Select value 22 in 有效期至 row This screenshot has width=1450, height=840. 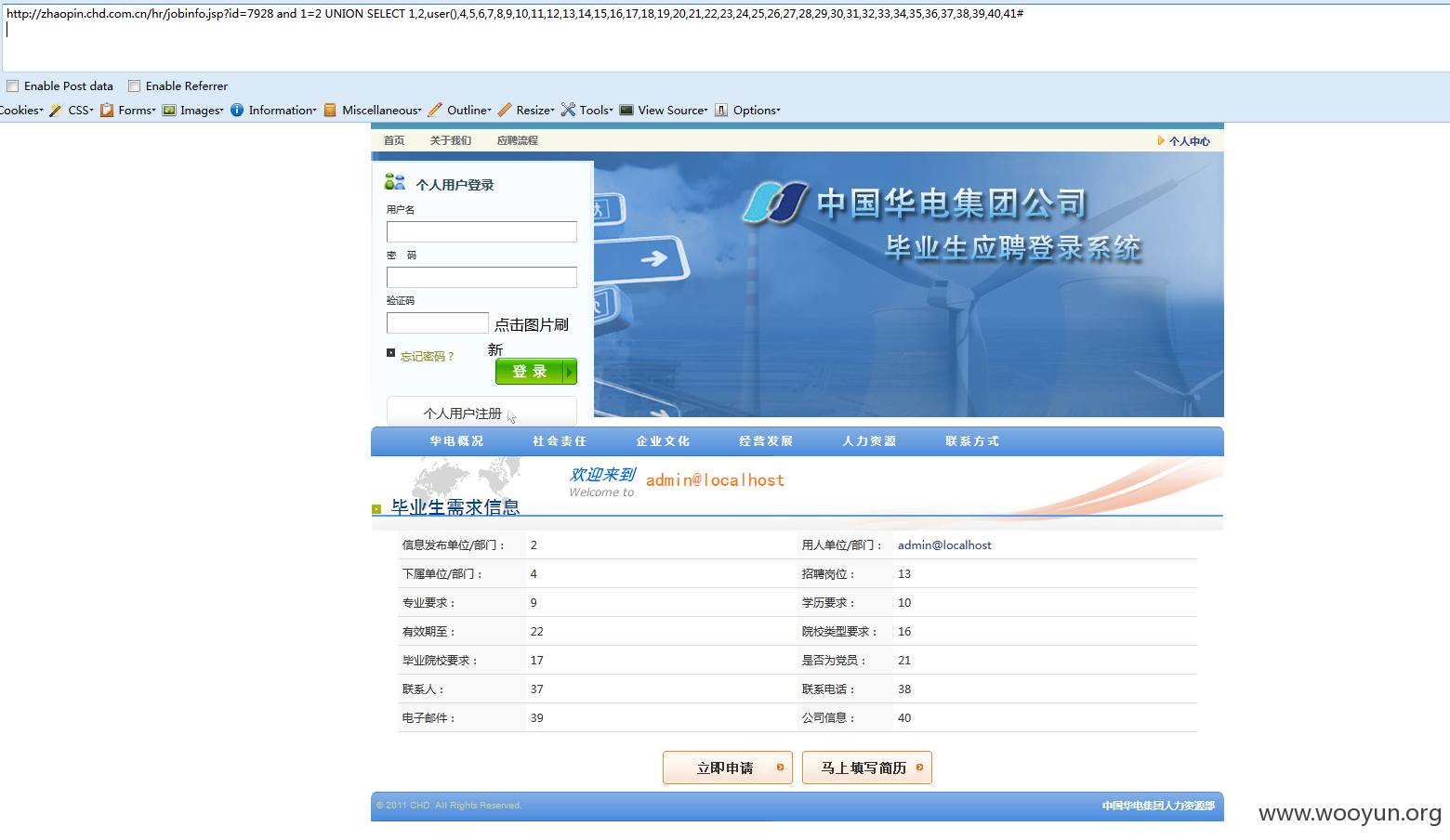pyautogui.click(x=537, y=632)
